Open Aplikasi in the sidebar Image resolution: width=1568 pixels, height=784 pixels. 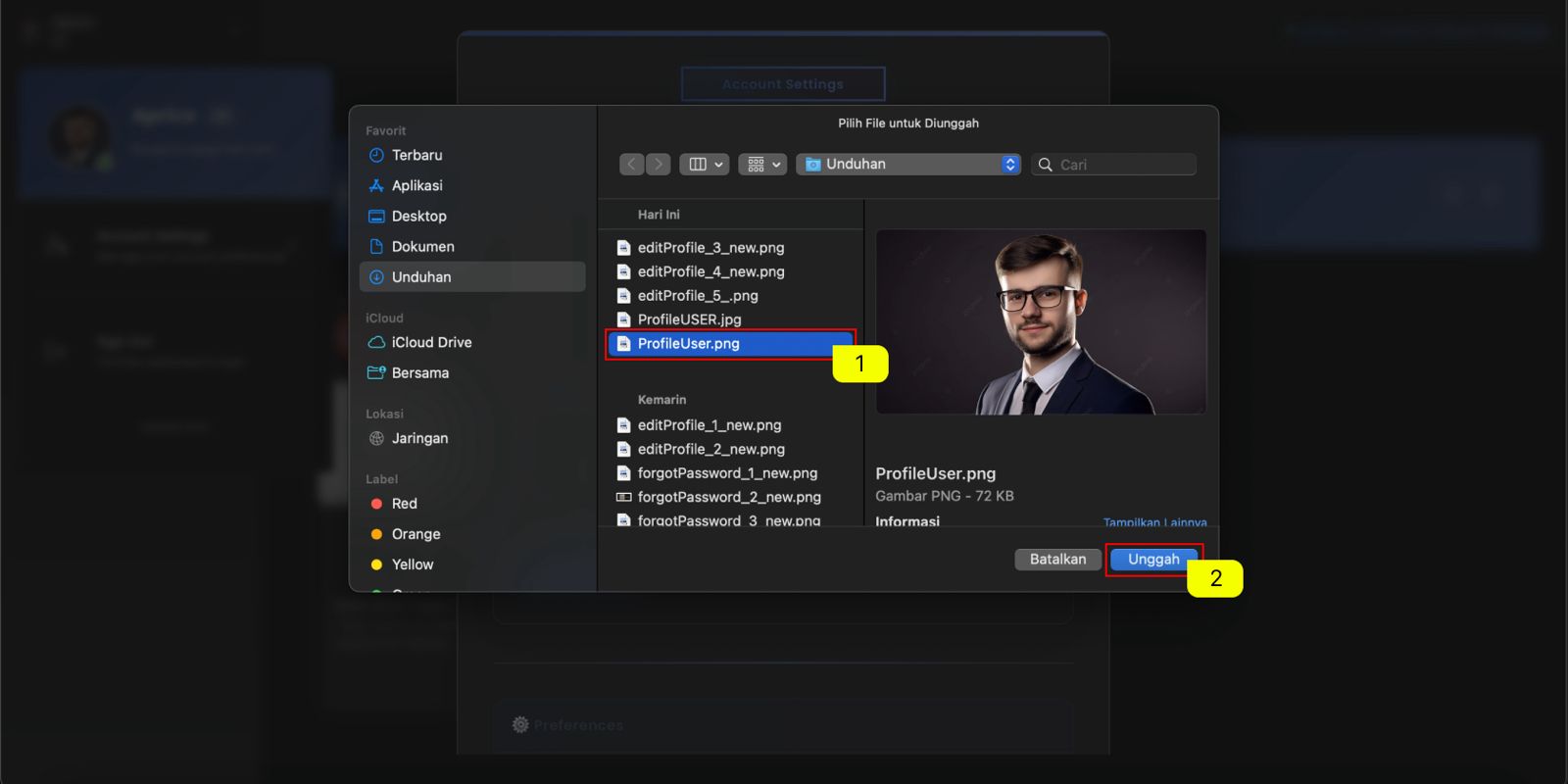pos(416,185)
